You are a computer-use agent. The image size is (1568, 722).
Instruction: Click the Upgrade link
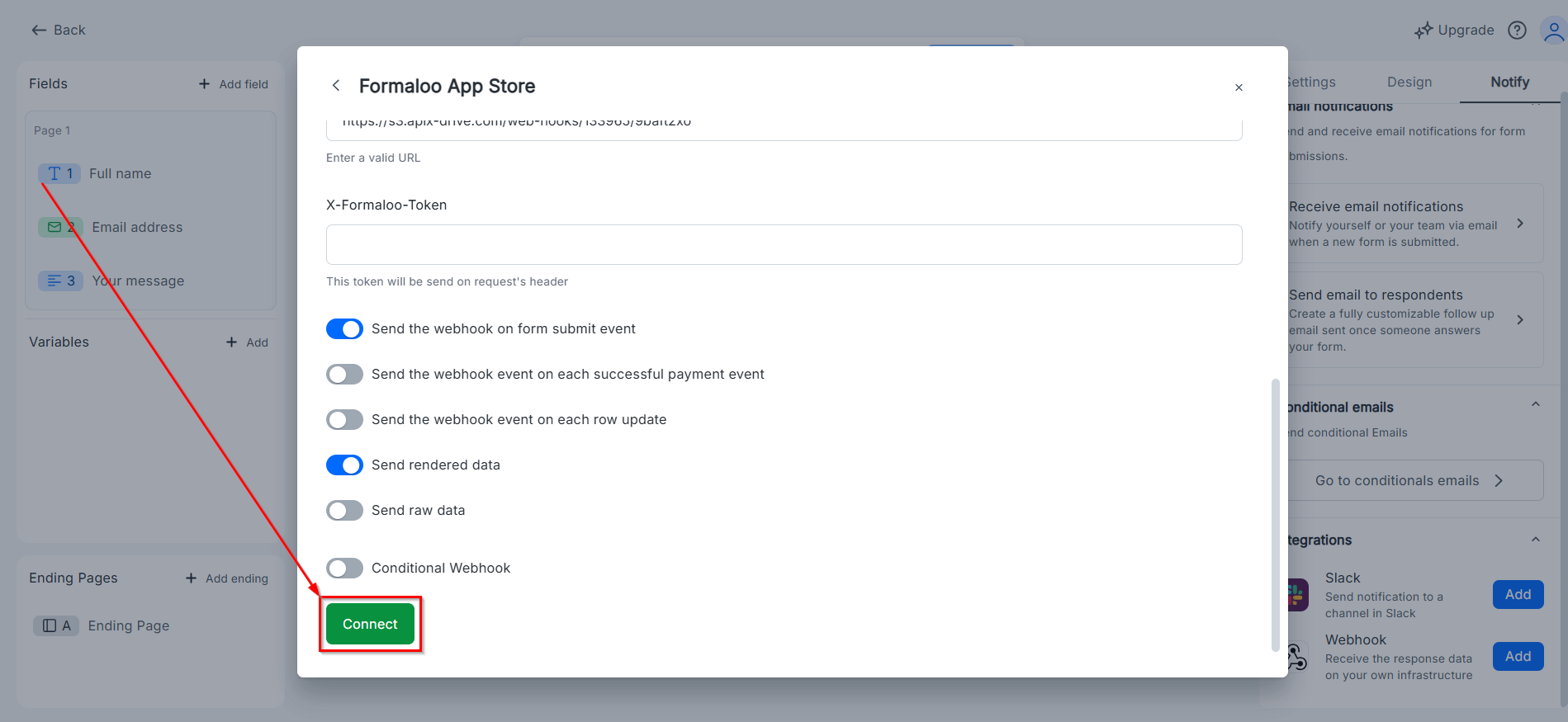(x=1466, y=31)
